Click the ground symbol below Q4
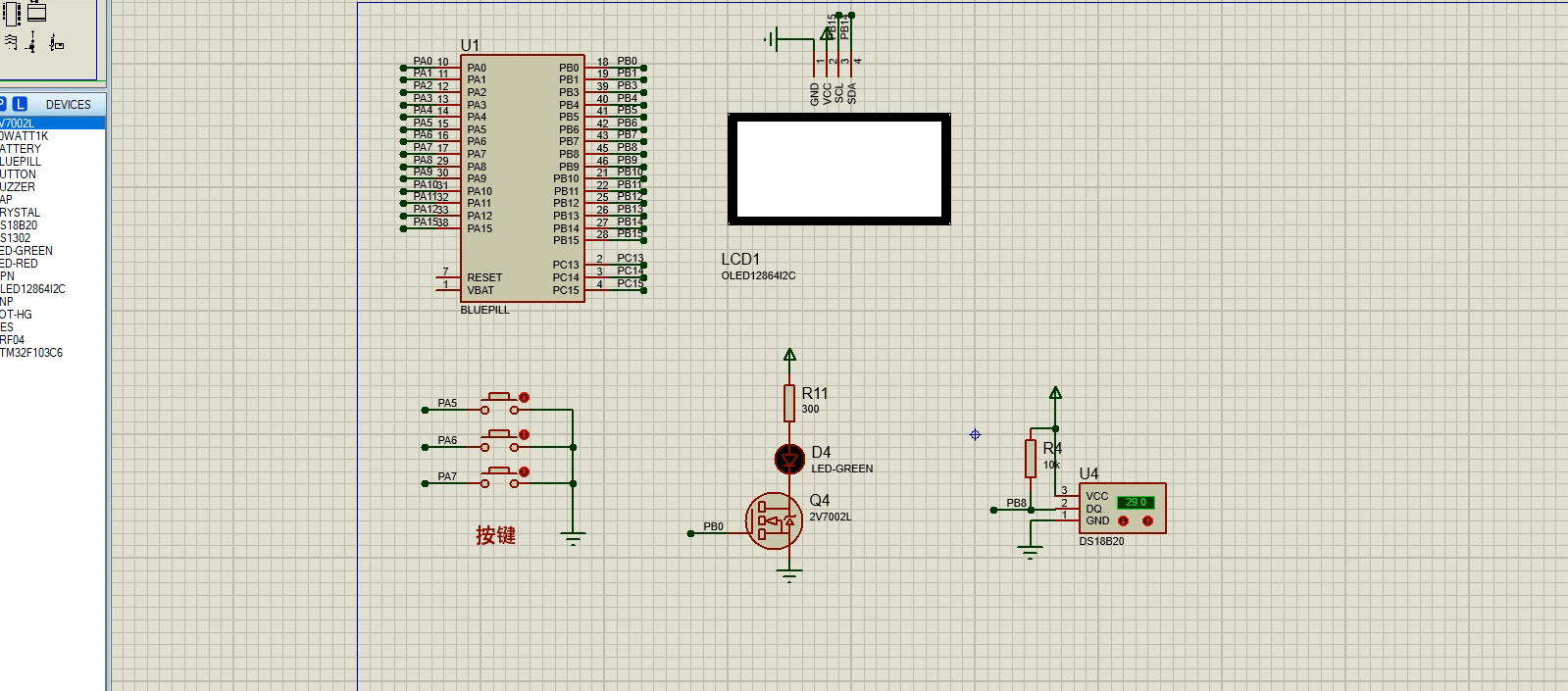Screen dimensions: 1568x691 point(789,574)
